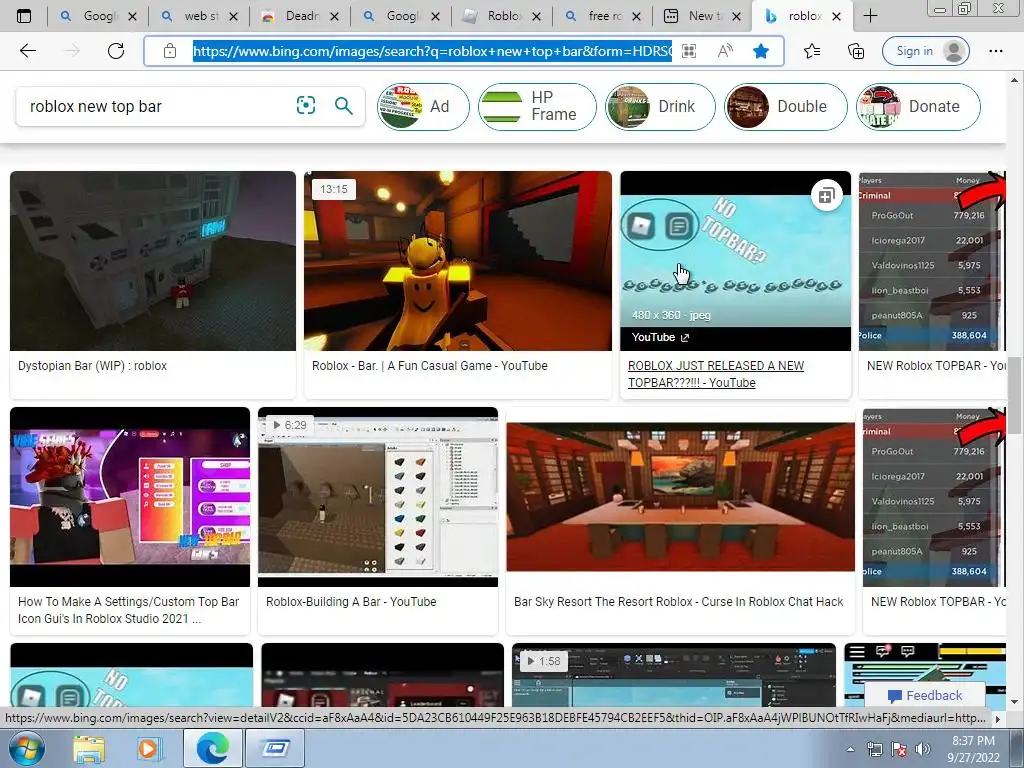Switch to the New tab tab
1024x768 pixels.
pos(704,16)
